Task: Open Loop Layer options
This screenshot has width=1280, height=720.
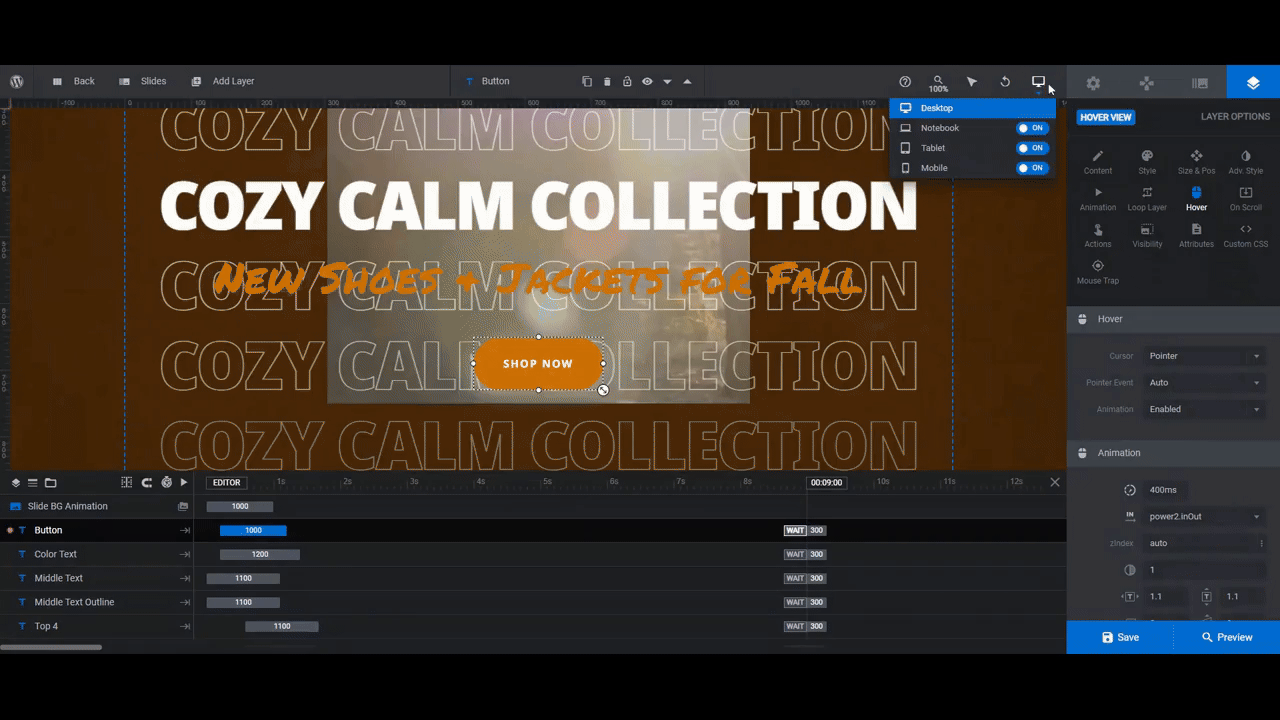Action: pyautogui.click(x=1147, y=199)
